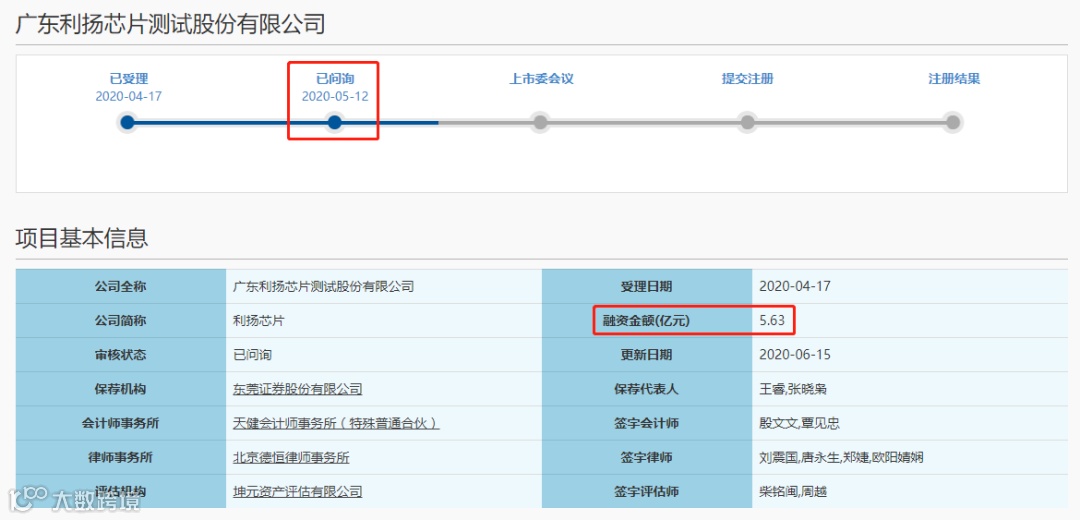Click the 已受理 stage marker dot
Screen dimensions: 1080x520
coord(127,123)
